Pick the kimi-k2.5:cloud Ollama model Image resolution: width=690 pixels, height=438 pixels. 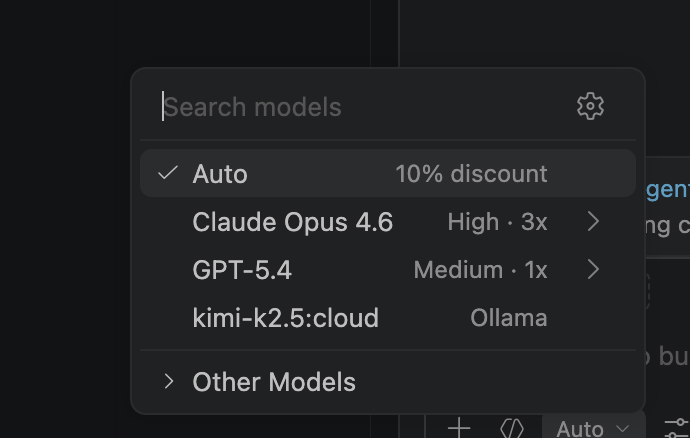point(285,318)
